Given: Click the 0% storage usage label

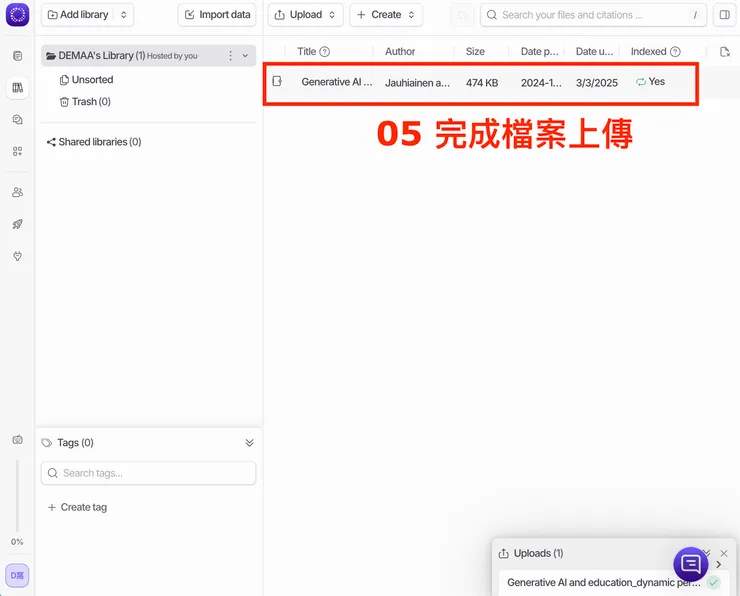Looking at the screenshot, I should 17,542.
